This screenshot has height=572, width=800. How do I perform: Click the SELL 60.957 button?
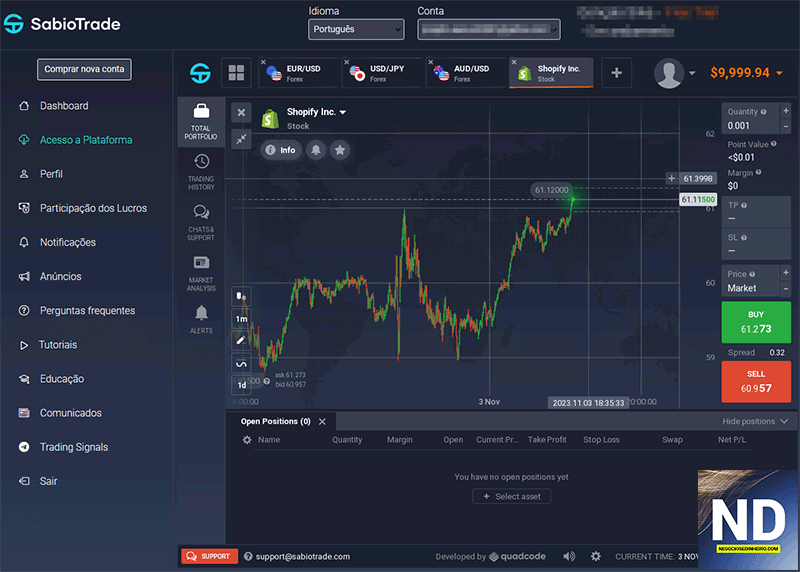756,382
